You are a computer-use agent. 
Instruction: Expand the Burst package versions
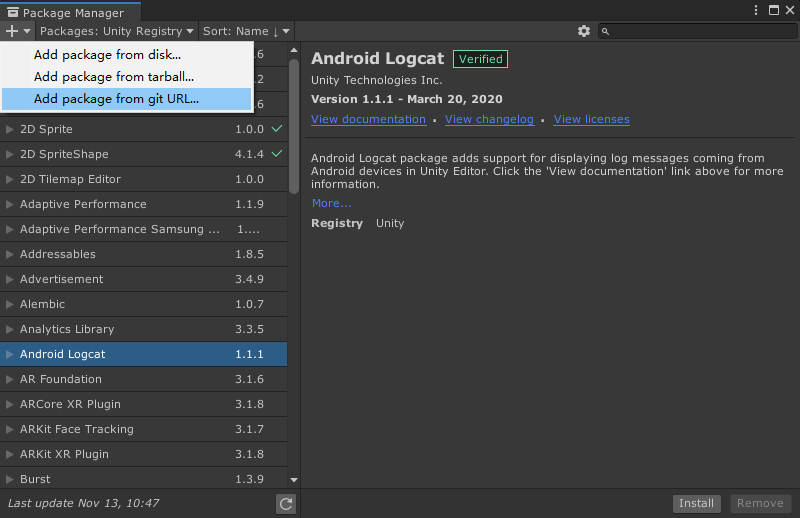point(9,479)
